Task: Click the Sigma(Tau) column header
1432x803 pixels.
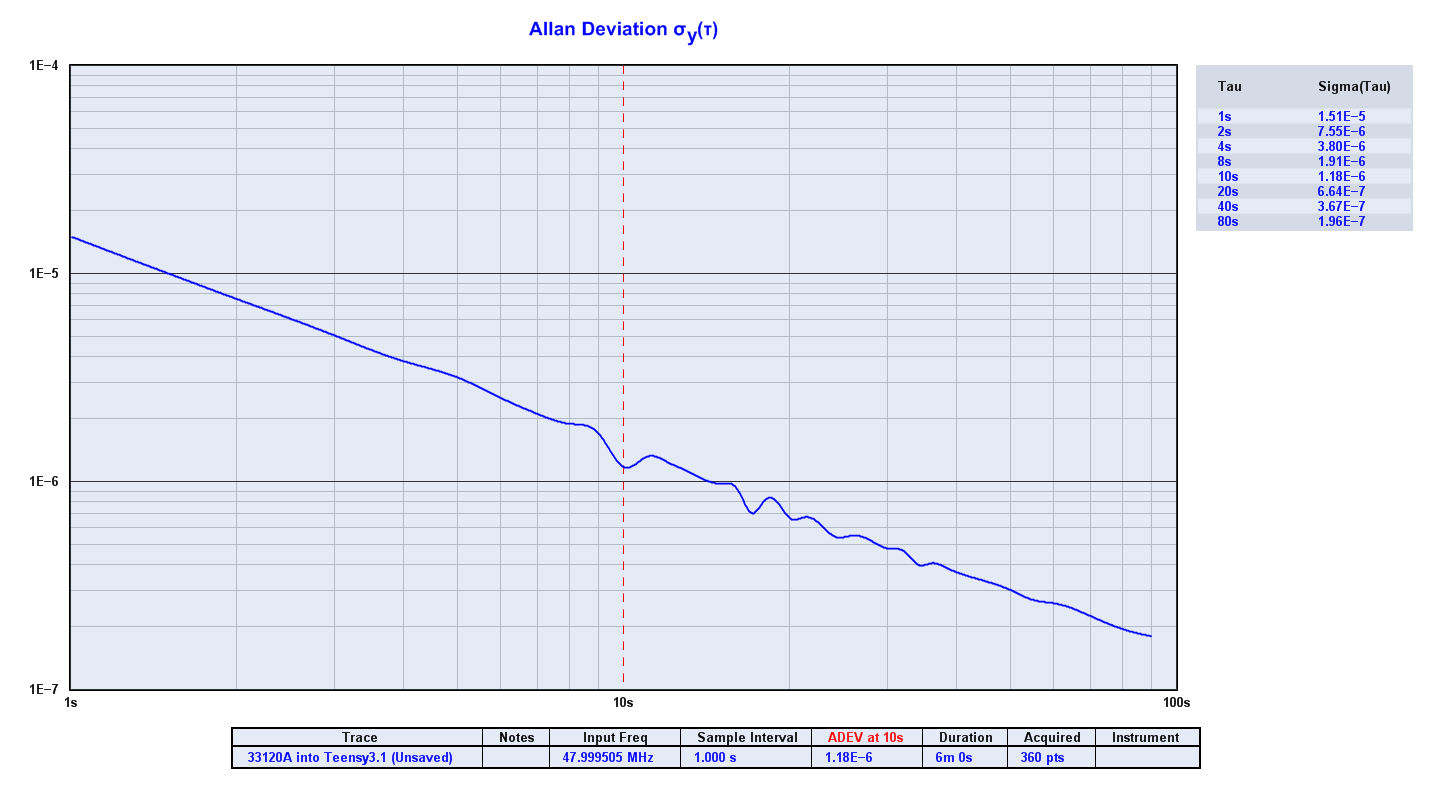Action: (x=1354, y=87)
